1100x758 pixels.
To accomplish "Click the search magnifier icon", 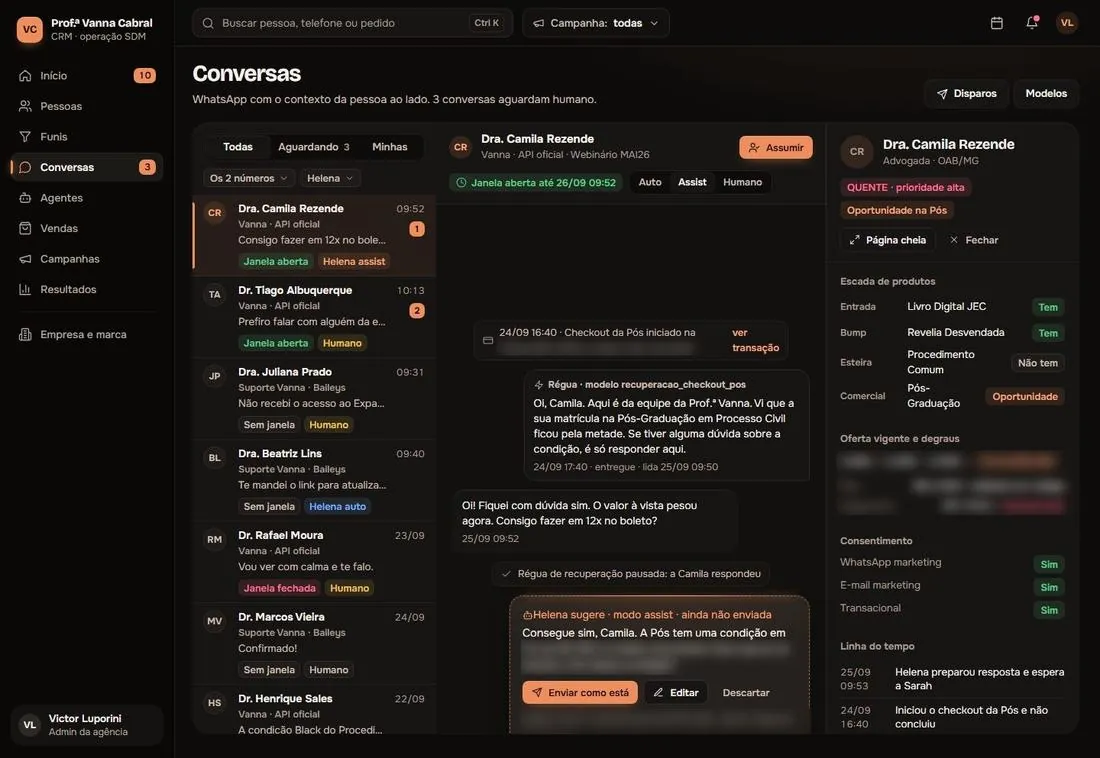I will point(208,23).
